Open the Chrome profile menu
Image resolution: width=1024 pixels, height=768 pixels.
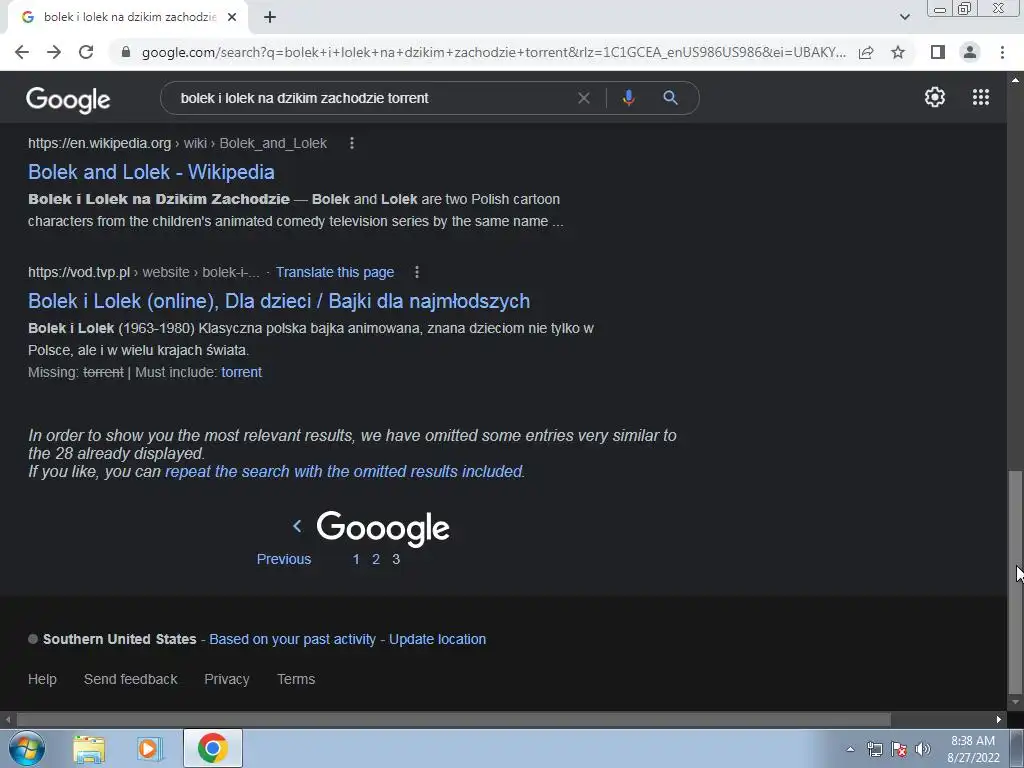[970, 52]
